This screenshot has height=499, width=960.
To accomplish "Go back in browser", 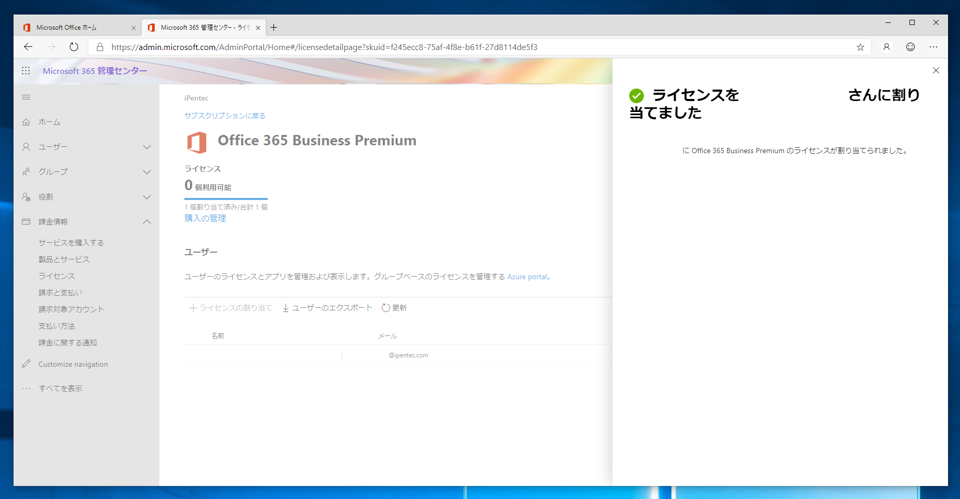I will pyautogui.click(x=28, y=47).
